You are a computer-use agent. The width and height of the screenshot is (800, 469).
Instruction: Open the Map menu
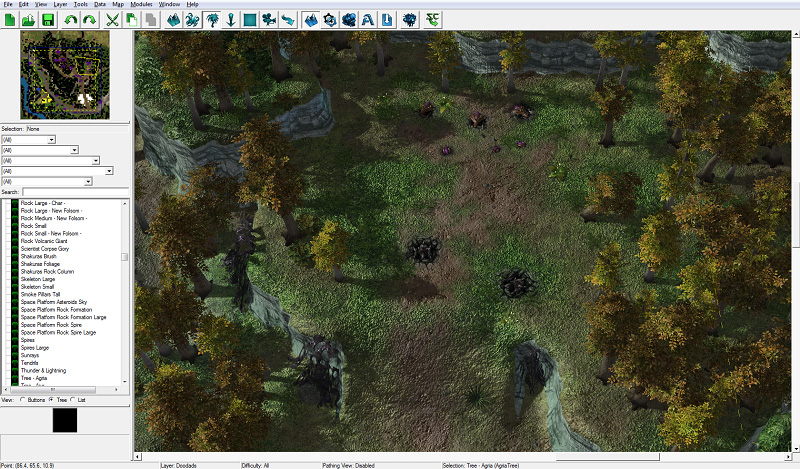click(x=118, y=4)
